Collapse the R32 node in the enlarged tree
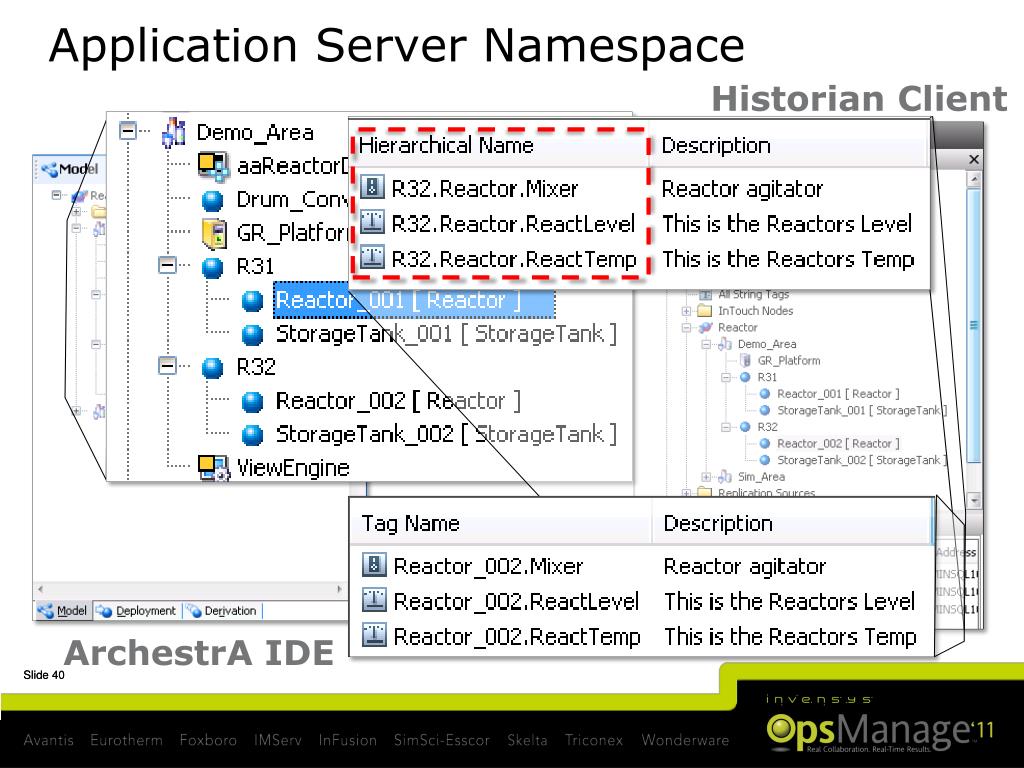Screen dimensions: 1024x768 coord(167,366)
